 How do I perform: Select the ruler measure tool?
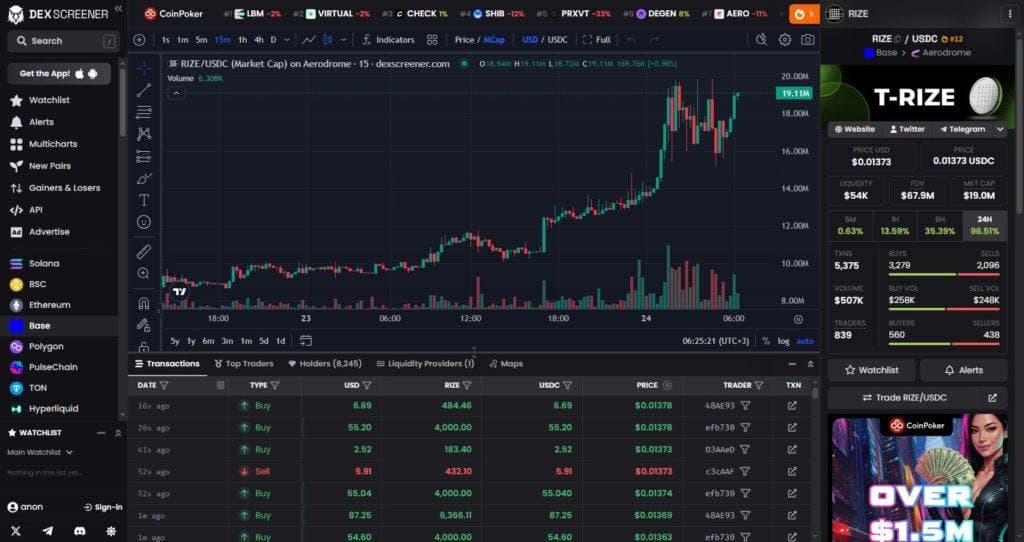[144, 251]
